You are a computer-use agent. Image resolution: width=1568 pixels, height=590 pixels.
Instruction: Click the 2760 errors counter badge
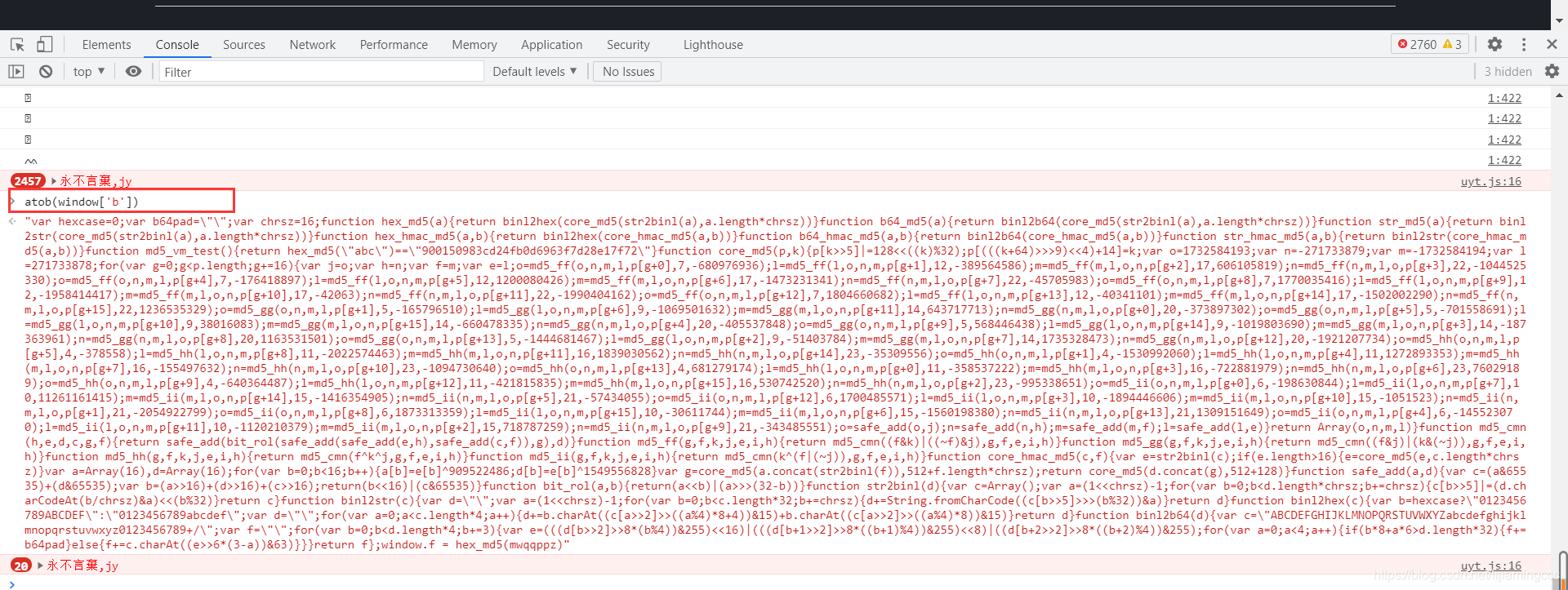pos(1417,44)
